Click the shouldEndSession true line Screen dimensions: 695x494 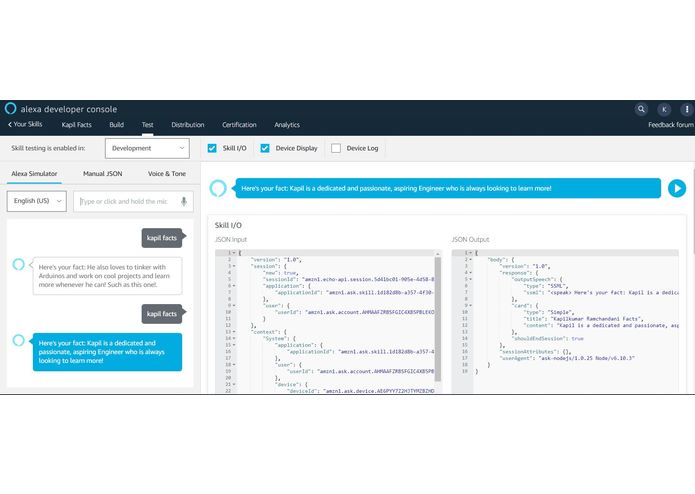click(x=547, y=338)
